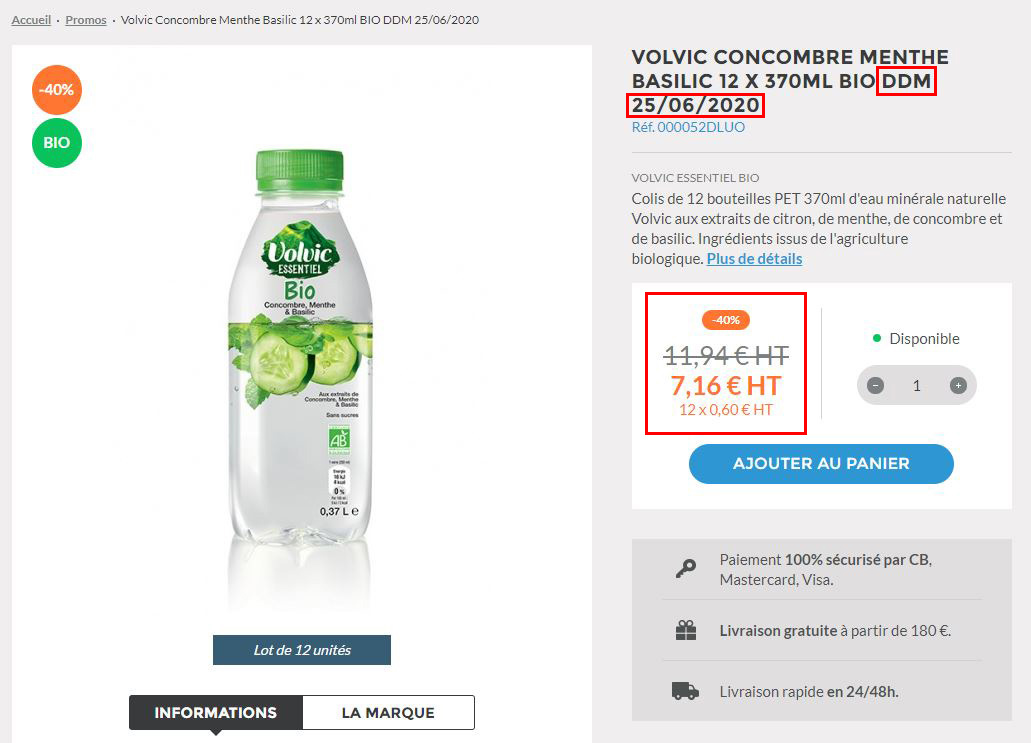
Task: Click the fast delivery truck icon
Action: click(x=685, y=691)
